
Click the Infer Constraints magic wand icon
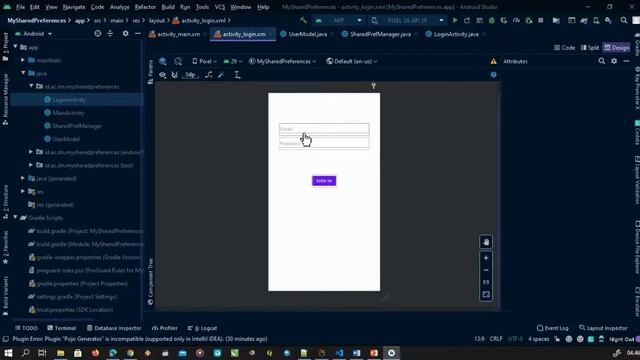[221, 75]
